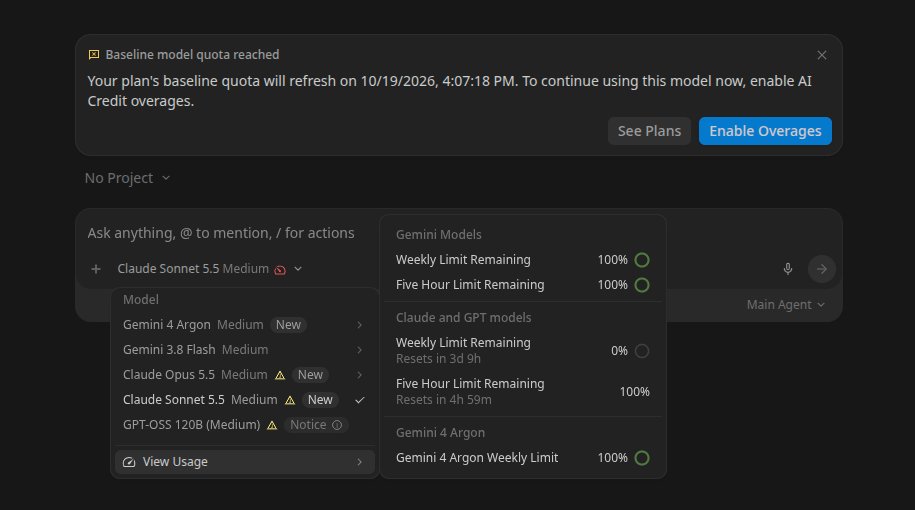Expand Gemini 3.8 Flash options chevron
The width and height of the screenshot is (915, 510).
point(359,350)
